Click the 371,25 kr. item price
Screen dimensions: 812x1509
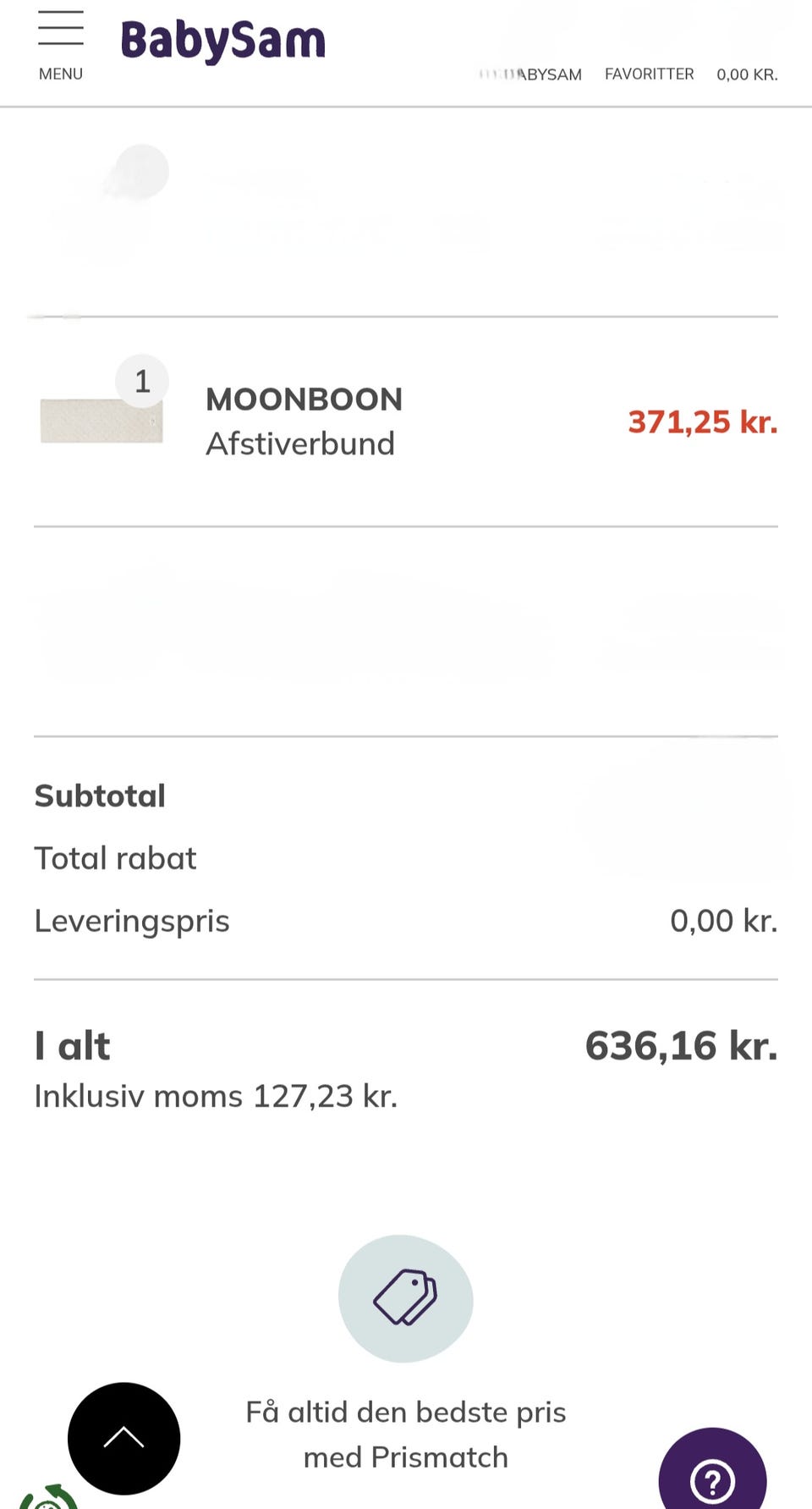(702, 421)
